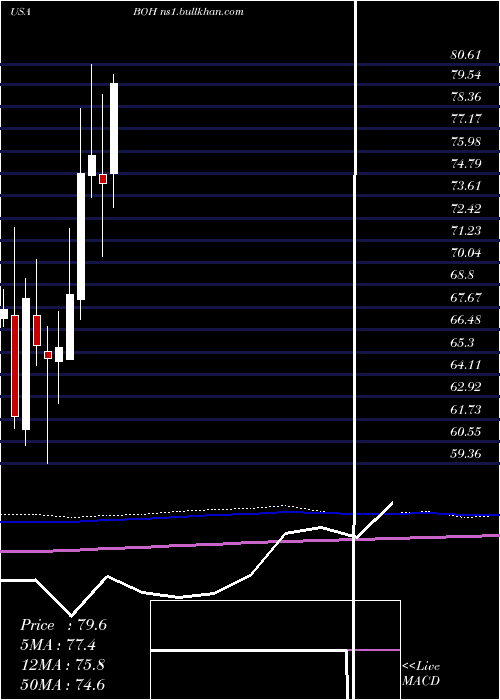Click the 67.67 price axis label
Viewport: 500px width, 700px height.
(466, 297)
